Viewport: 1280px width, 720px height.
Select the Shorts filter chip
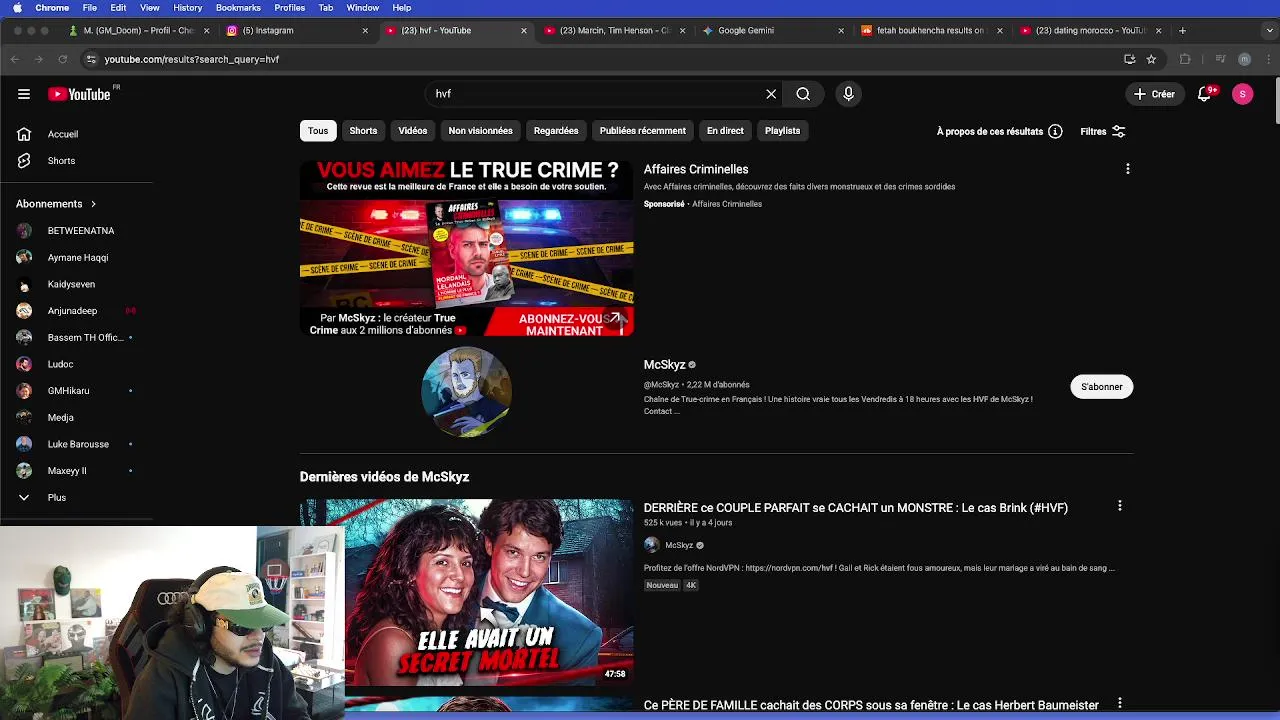tap(363, 131)
